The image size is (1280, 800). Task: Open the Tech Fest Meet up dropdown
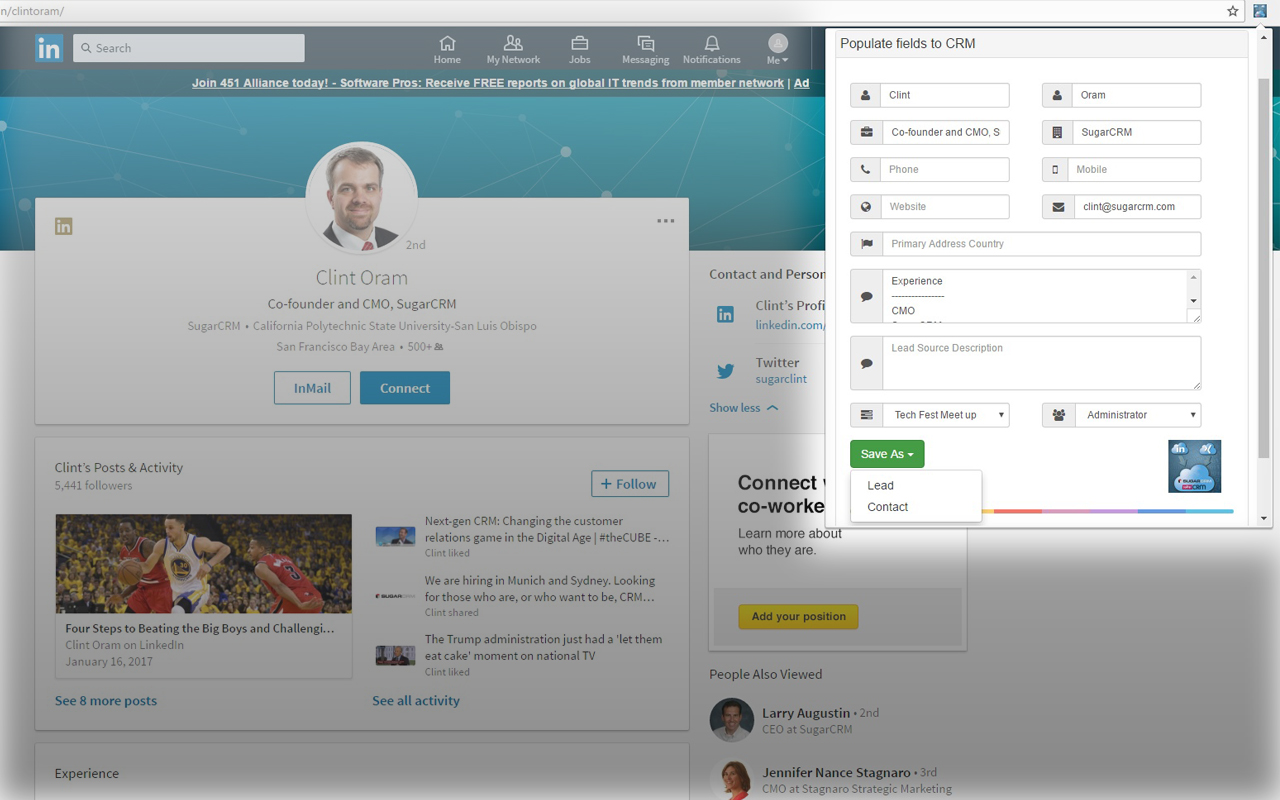click(x=945, y=415)
